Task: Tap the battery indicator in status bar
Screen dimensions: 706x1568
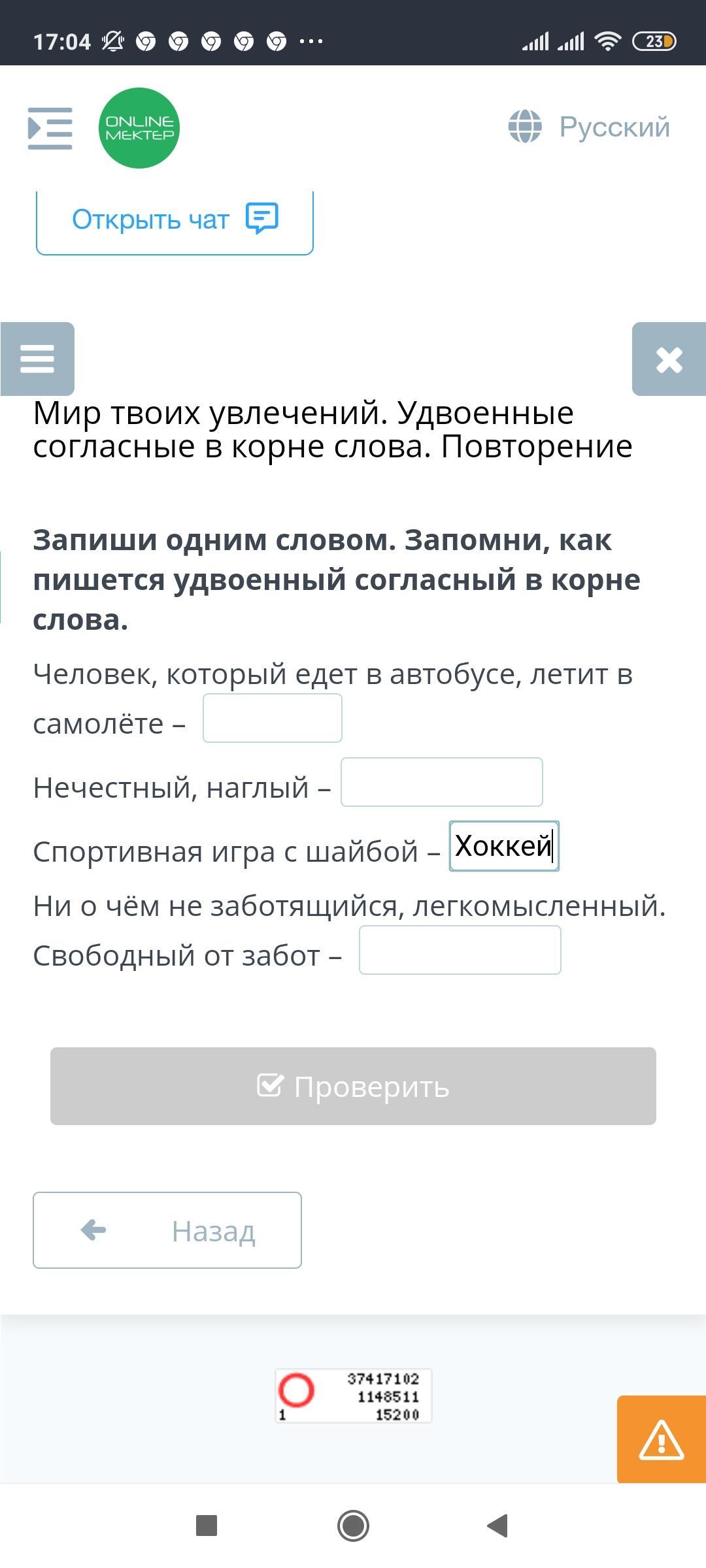Action: [654, 42]
